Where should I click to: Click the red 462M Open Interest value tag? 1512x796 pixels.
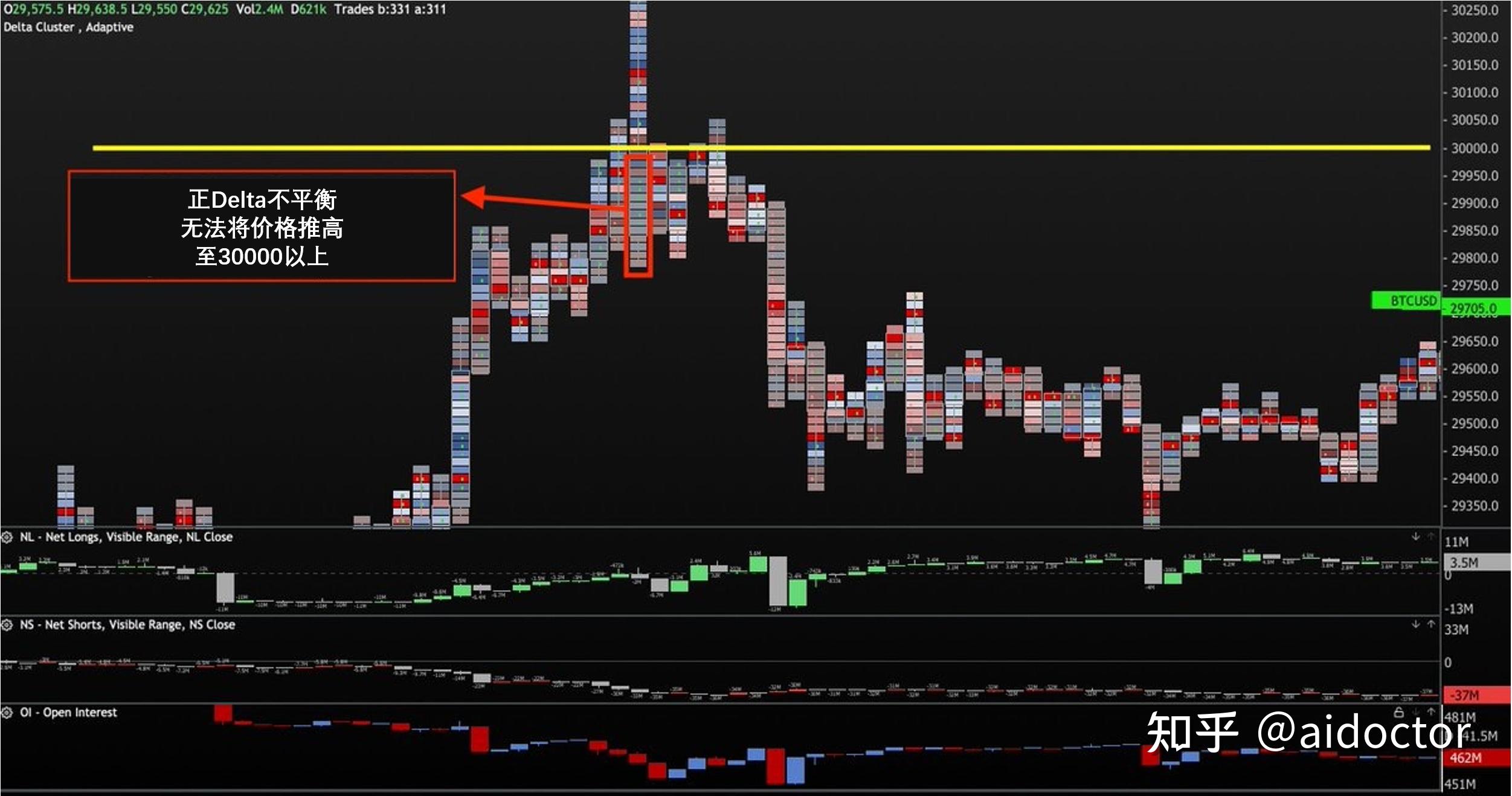1476,758
